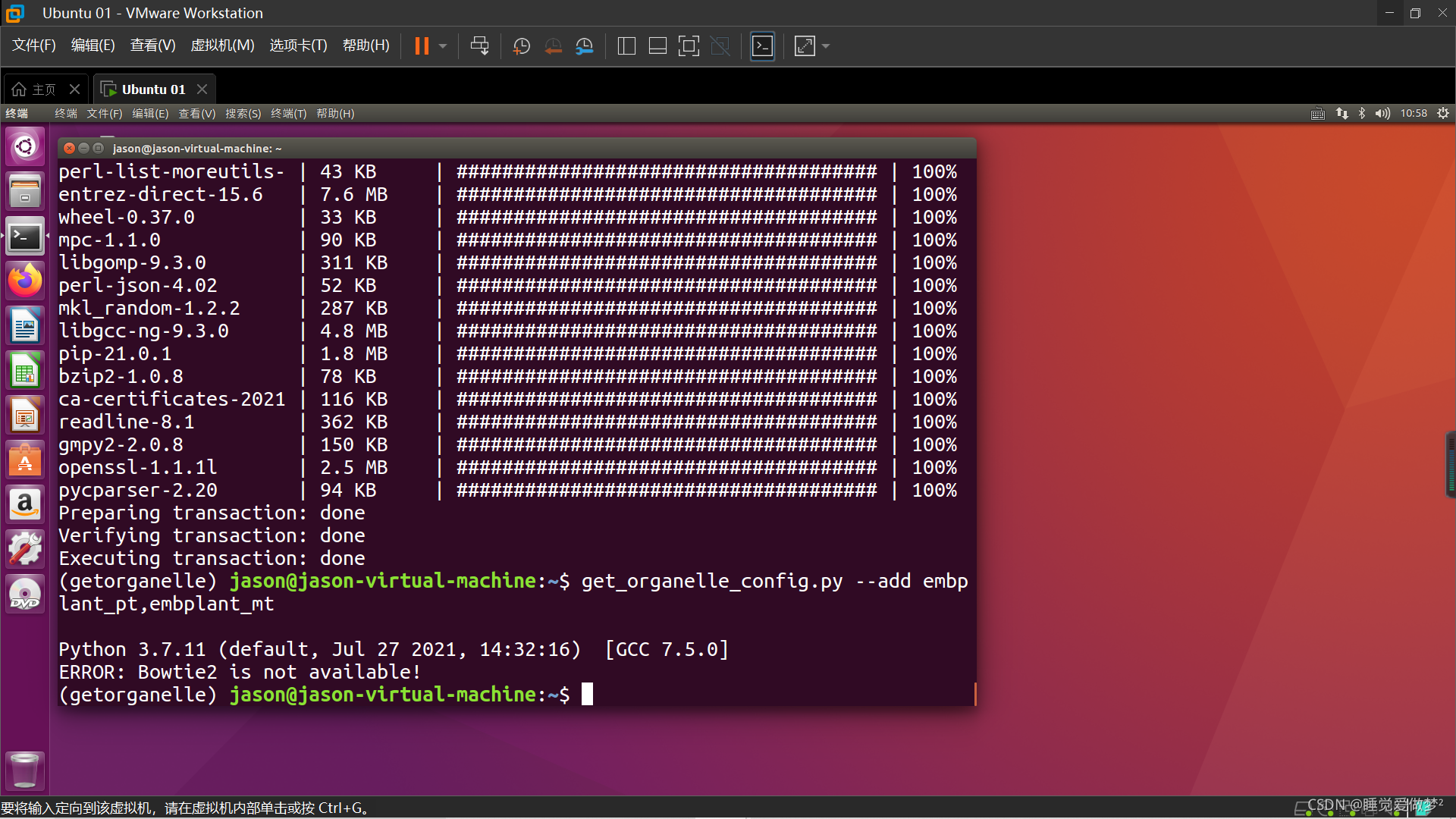Expand the stretch guest dropdown arrow
The width and height of the screenshot is (1456, 819).
point(826,46)
